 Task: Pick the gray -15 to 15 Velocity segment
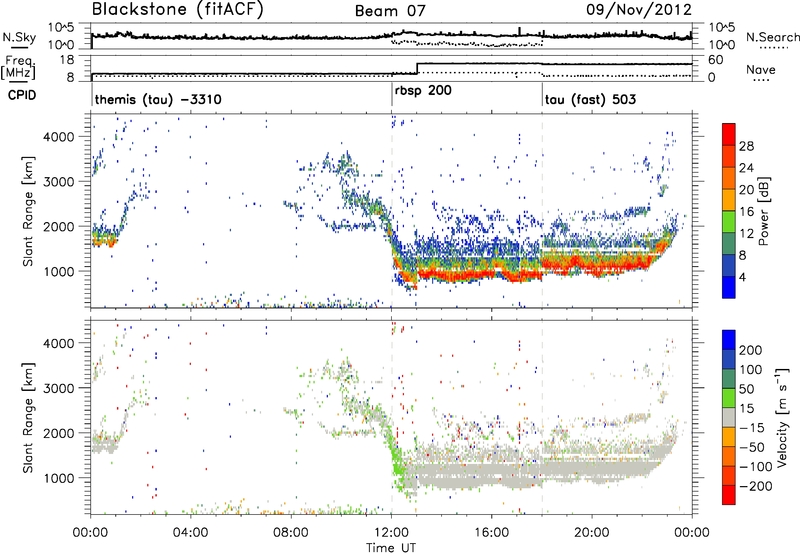(x=729, y=417)
